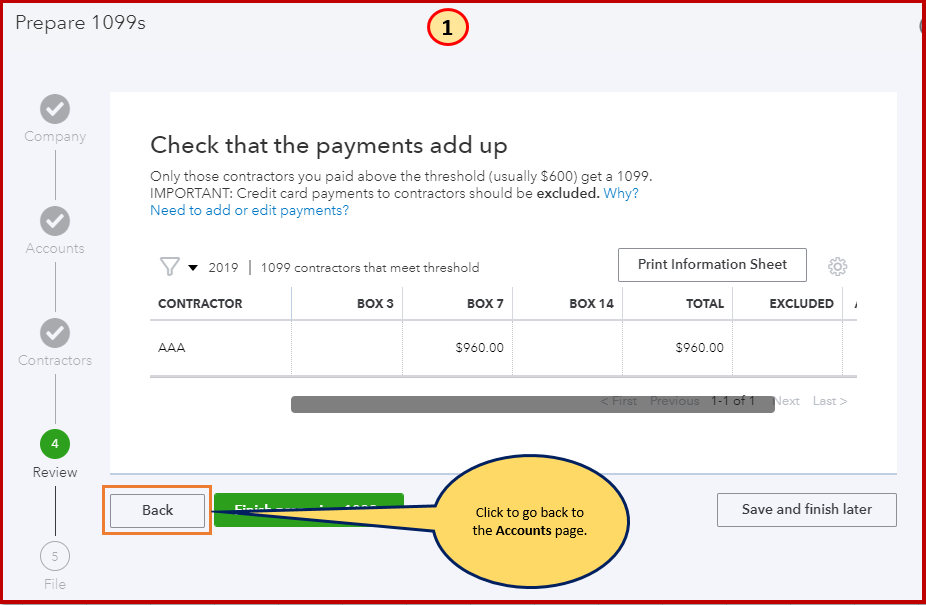Click the $960.00 value under TOTAL
This screenshot has width=926, height=605.
[699, 347]
